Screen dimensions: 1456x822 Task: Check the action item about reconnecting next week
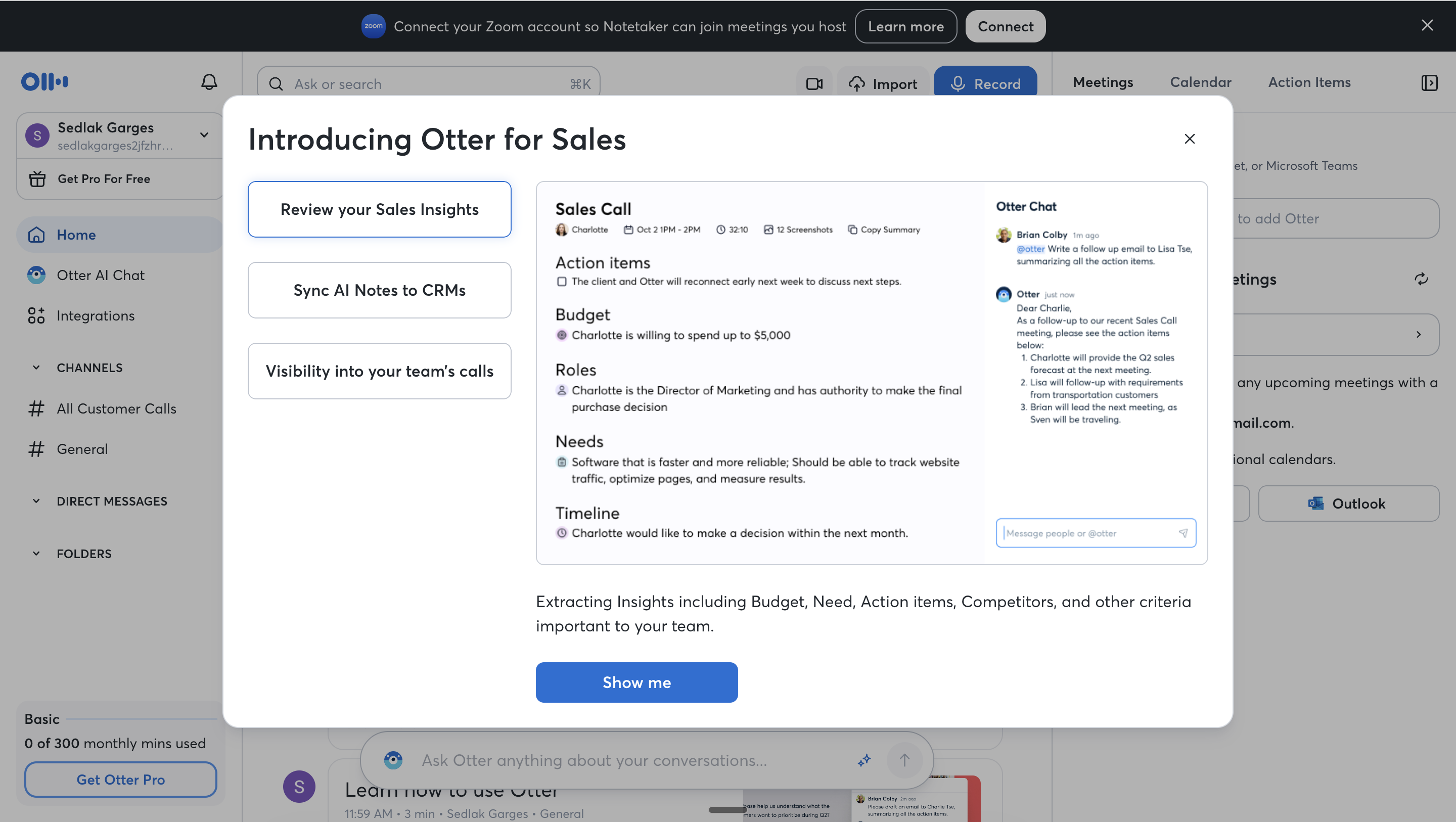[561, 281]
